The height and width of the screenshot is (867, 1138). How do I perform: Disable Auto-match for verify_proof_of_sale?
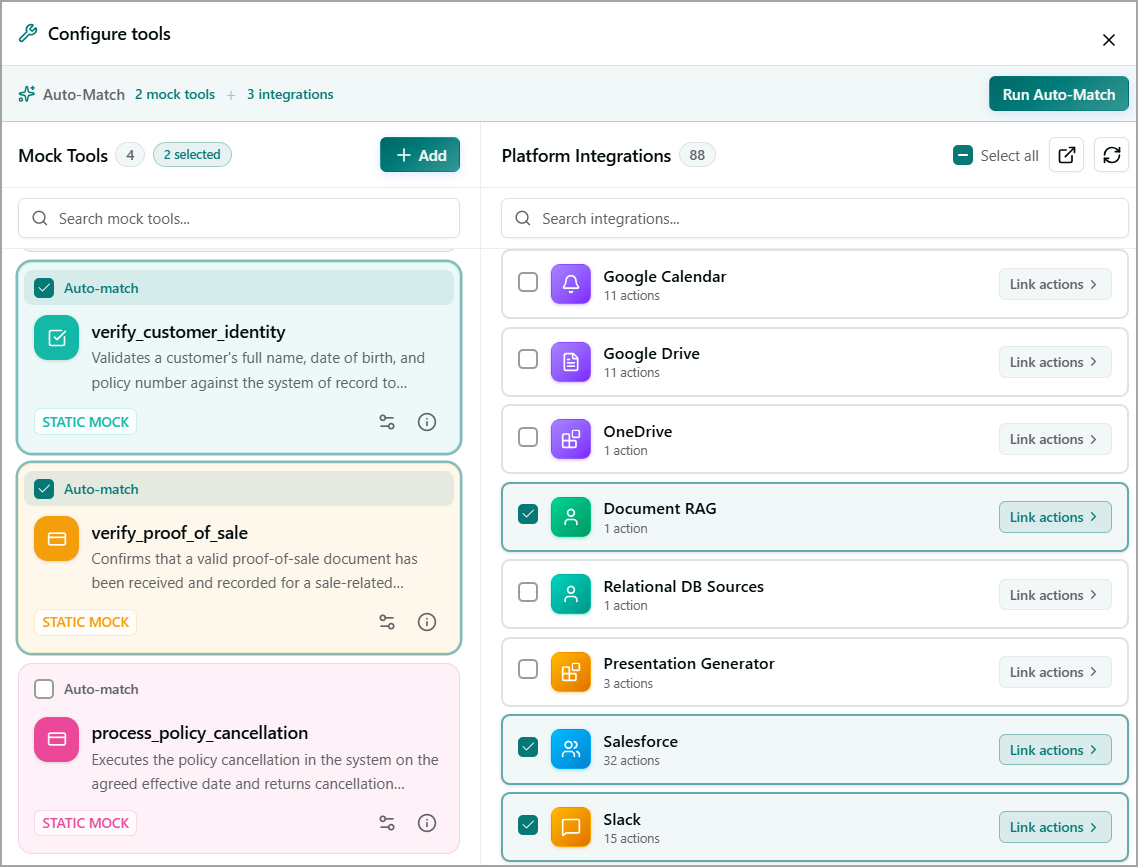click(44, 489)
